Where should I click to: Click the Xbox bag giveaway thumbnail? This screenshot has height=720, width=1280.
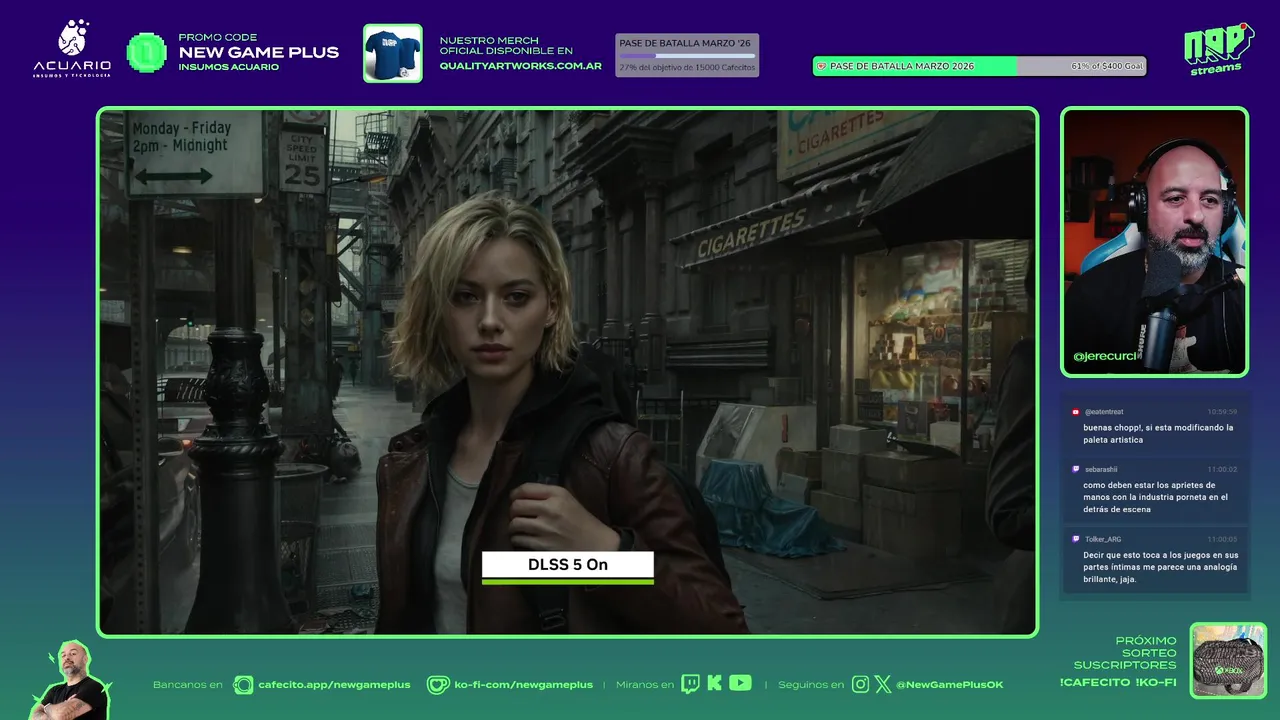coord(1228,661)
